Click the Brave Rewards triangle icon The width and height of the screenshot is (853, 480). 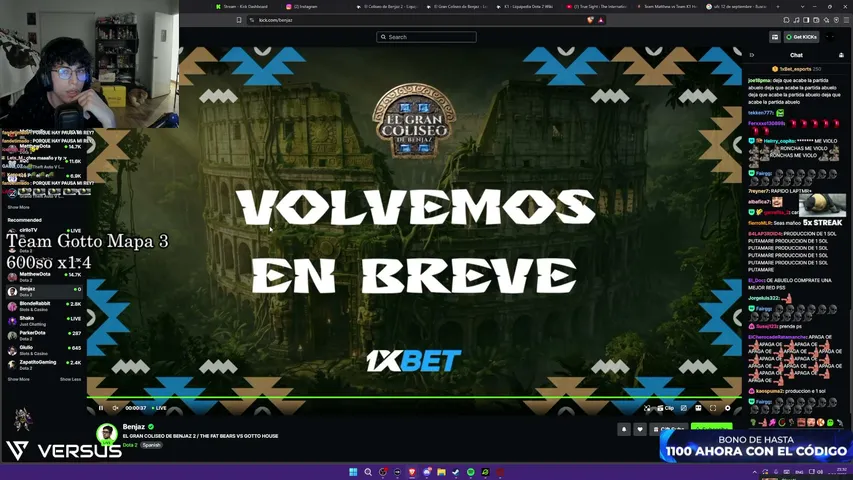click(x=601, y=20)
